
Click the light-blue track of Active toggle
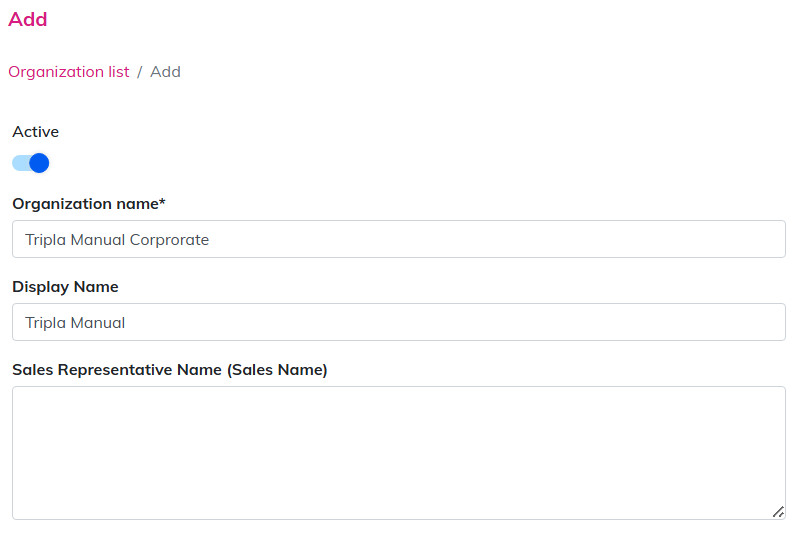coord(19,163)
